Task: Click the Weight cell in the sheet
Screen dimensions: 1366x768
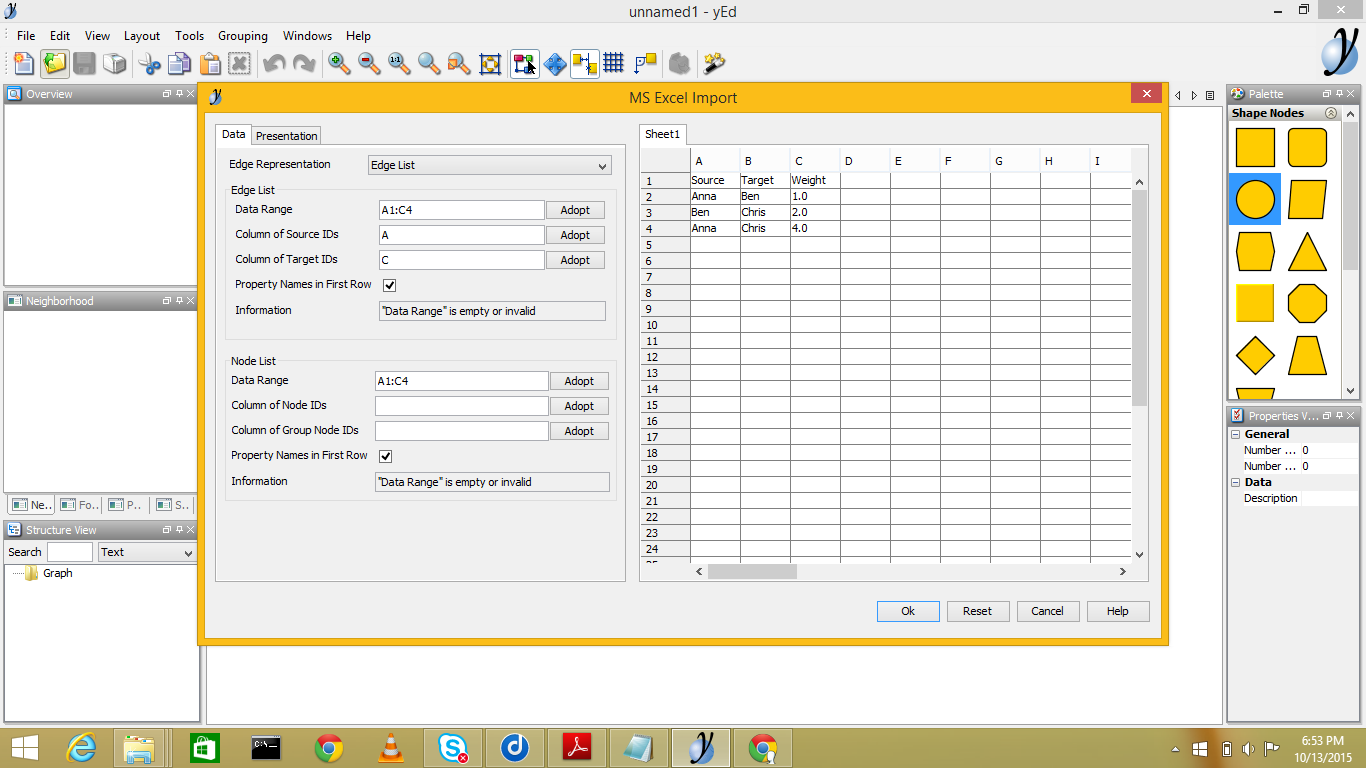Action: pyautogui.click(x=814, y=181)
